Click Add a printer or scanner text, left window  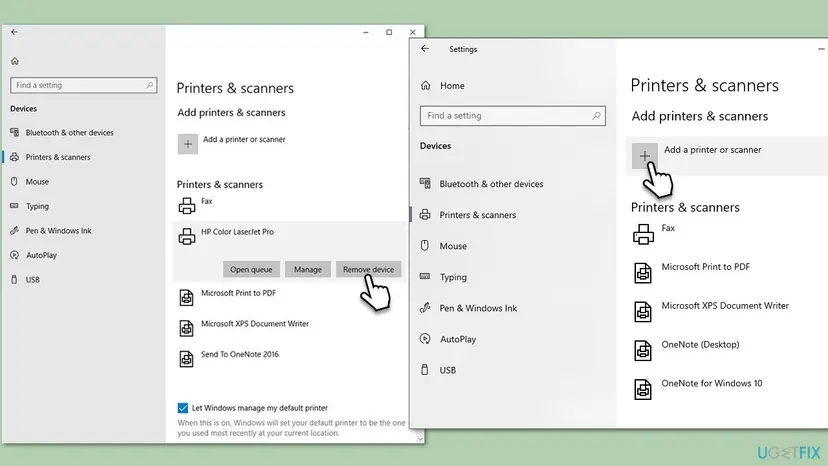(244, 139)
